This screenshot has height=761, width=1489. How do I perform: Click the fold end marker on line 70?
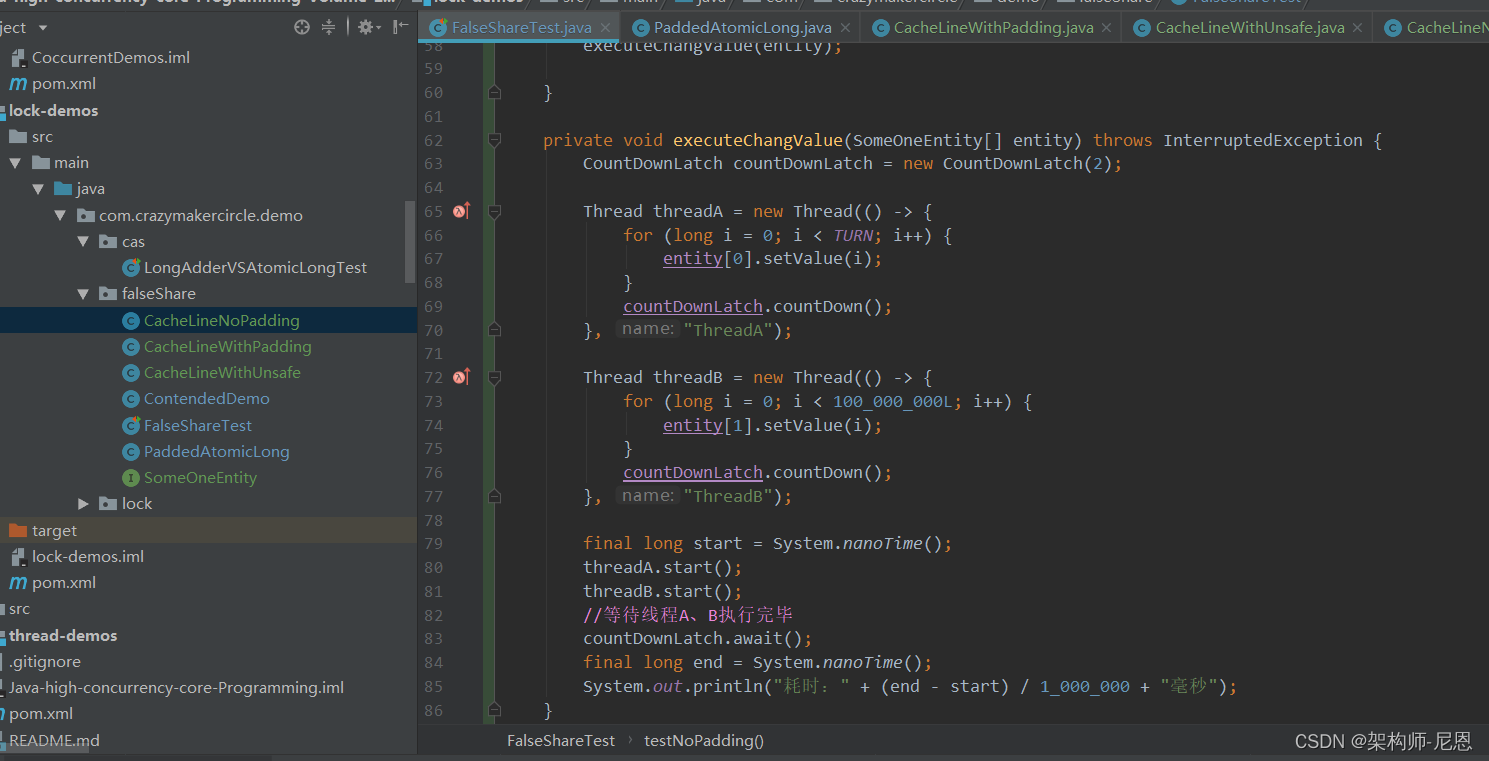(494, 330)
